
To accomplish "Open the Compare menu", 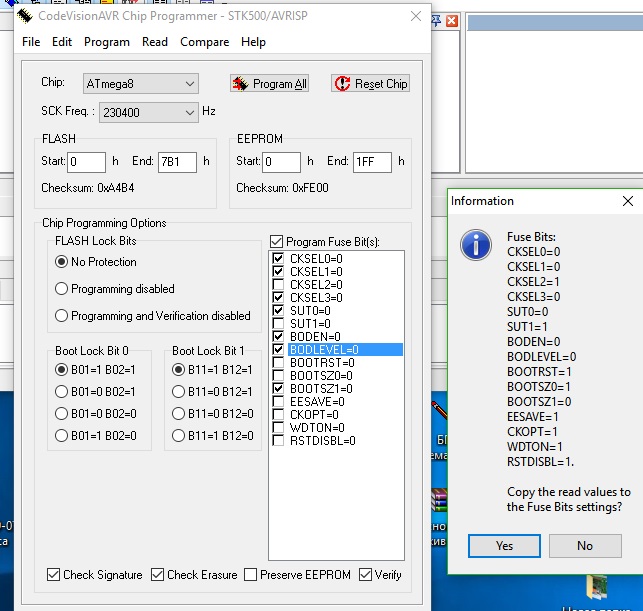I will pos(204,42).
